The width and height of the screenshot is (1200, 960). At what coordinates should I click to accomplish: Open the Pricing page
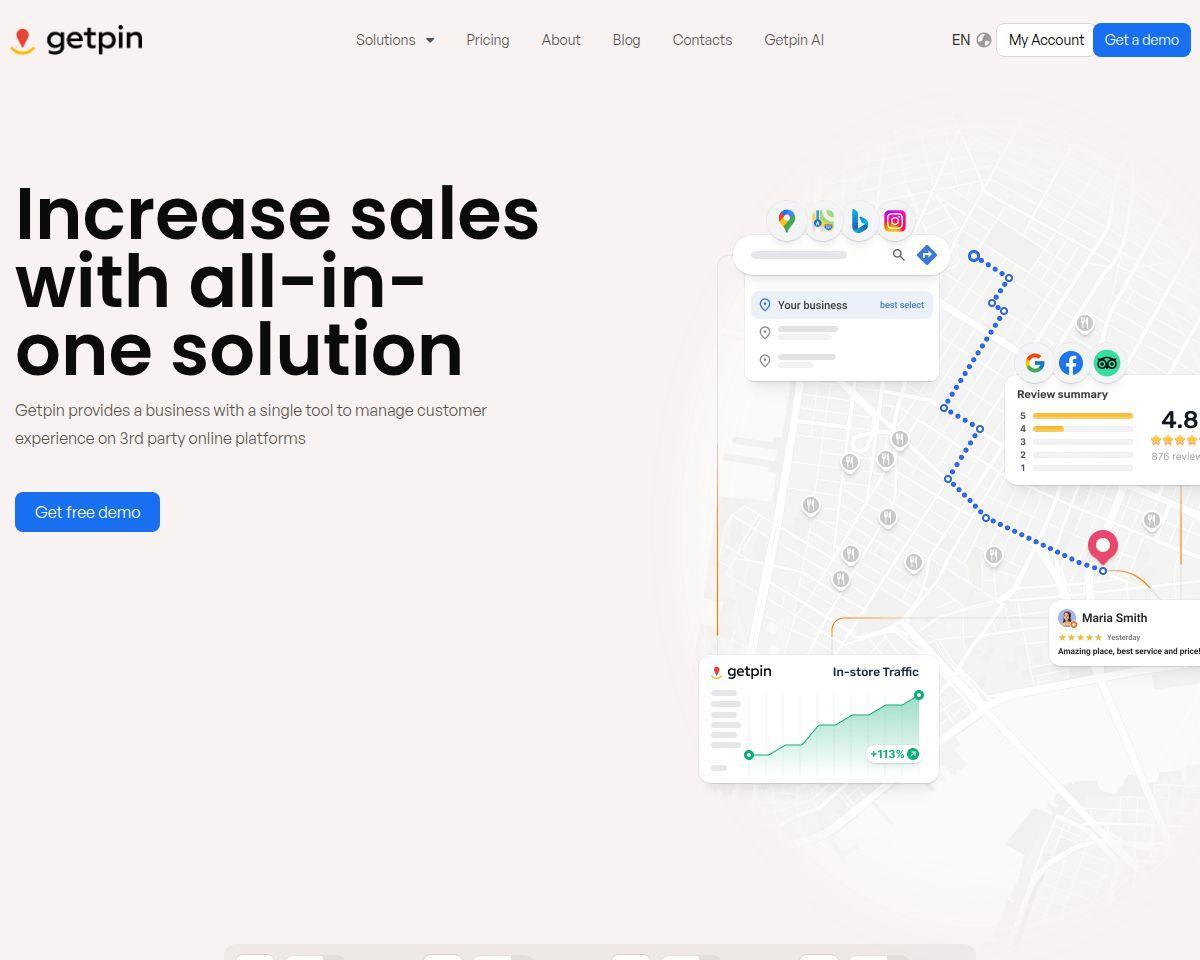click(488, 40)
